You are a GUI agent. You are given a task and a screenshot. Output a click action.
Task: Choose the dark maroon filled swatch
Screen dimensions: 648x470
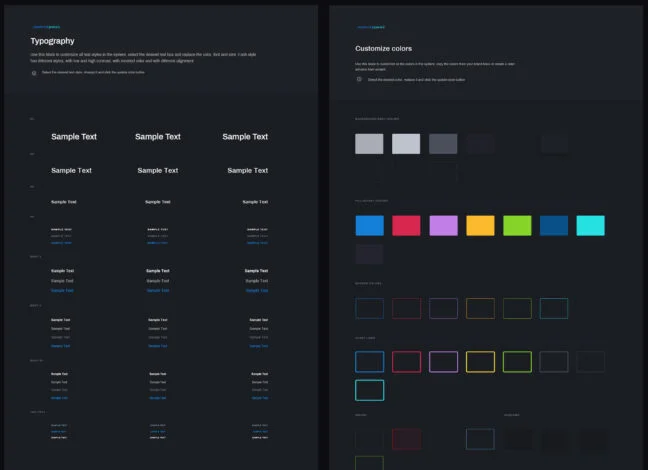click(x=406, y=439)
